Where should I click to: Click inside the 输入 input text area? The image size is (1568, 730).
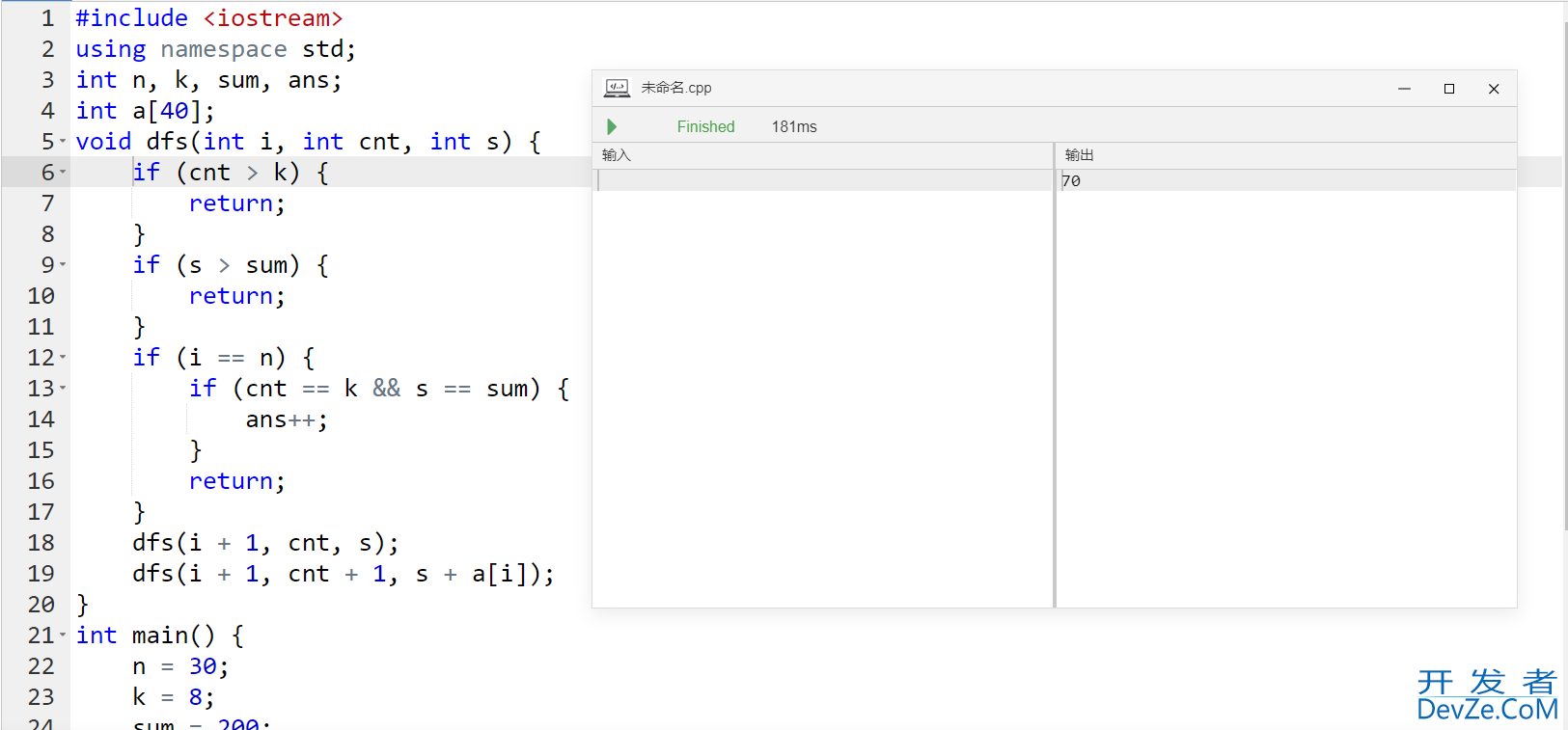(x=823, y=389)
